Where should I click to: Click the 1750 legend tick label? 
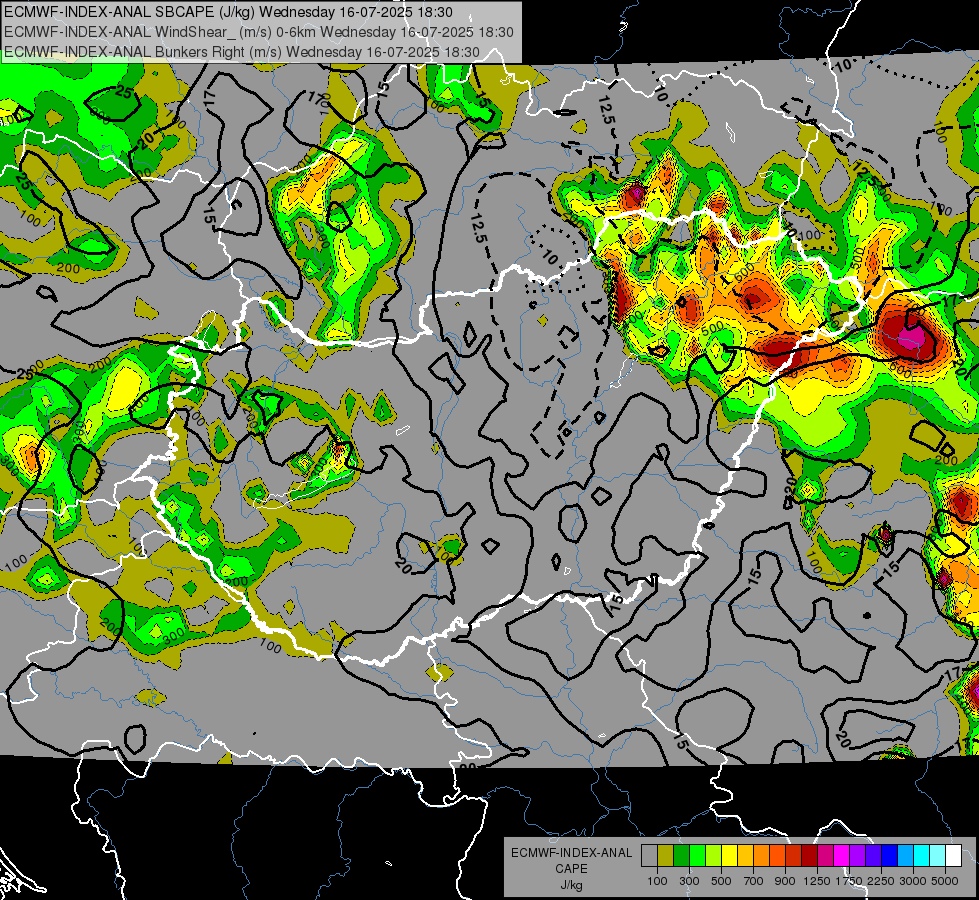click(x=849, y=881)
